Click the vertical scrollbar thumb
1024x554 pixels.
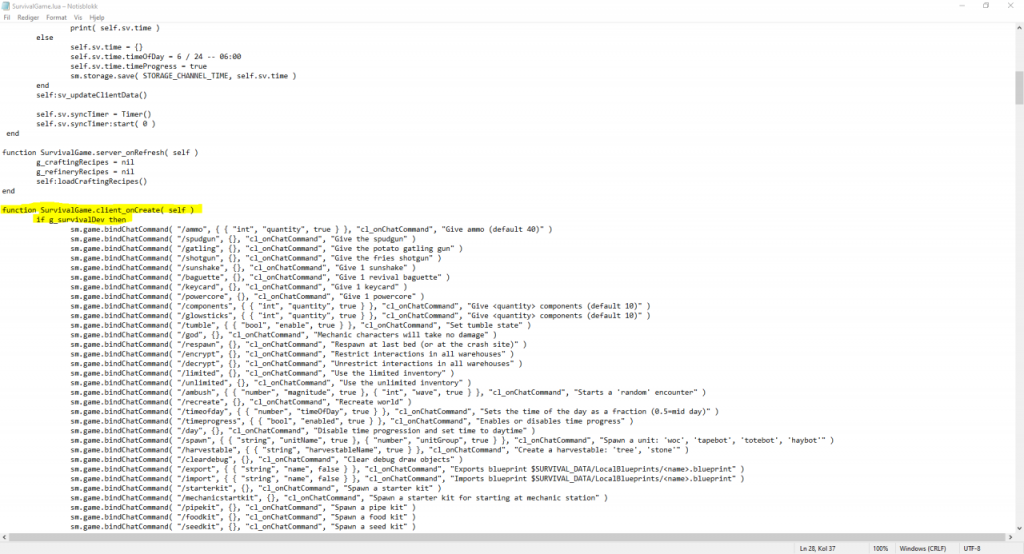[x=1018, y=85]
